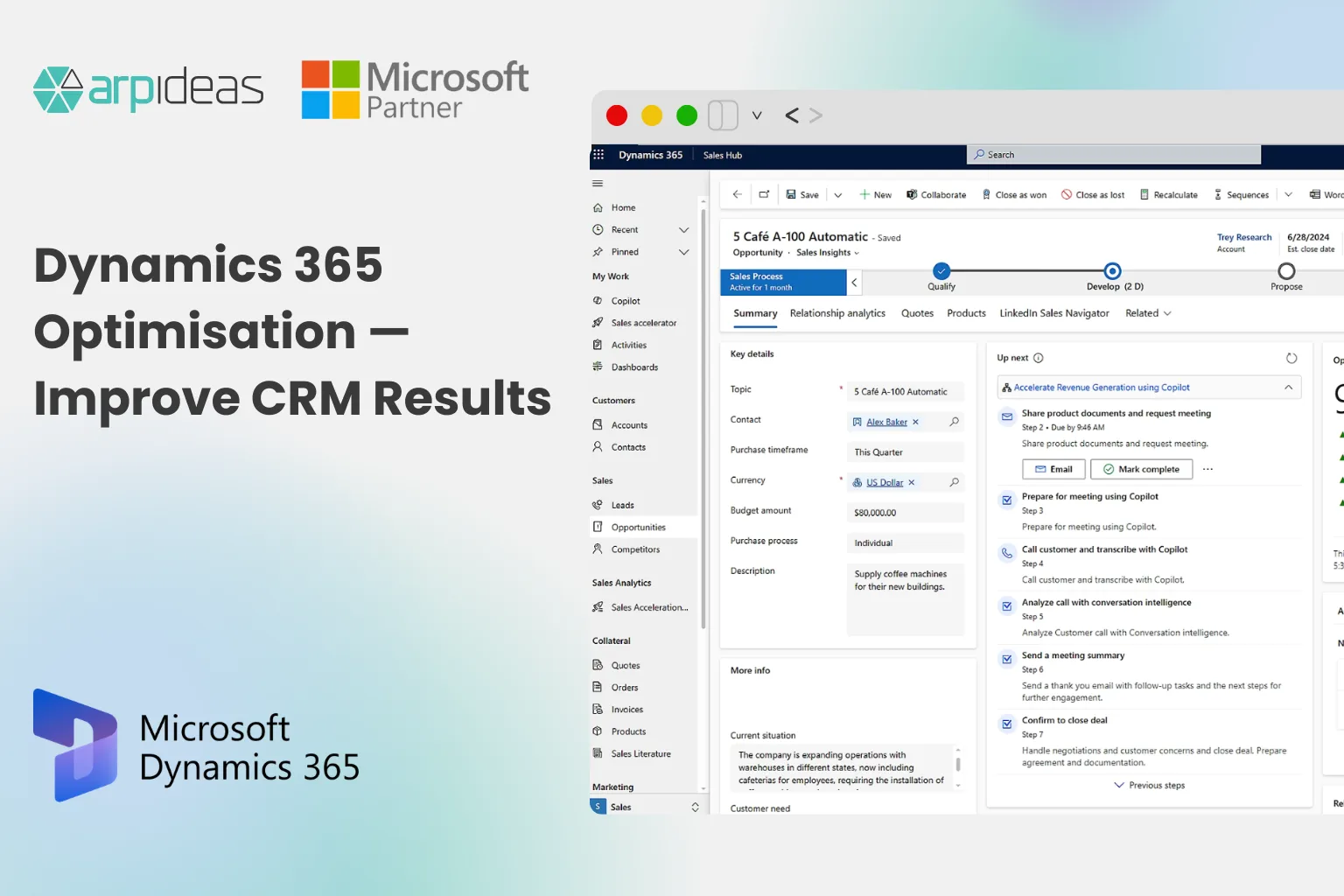The height and width of the screenshot is (896, 1344).
Task: Click the Collaborate command
Action: coord(936,194)
